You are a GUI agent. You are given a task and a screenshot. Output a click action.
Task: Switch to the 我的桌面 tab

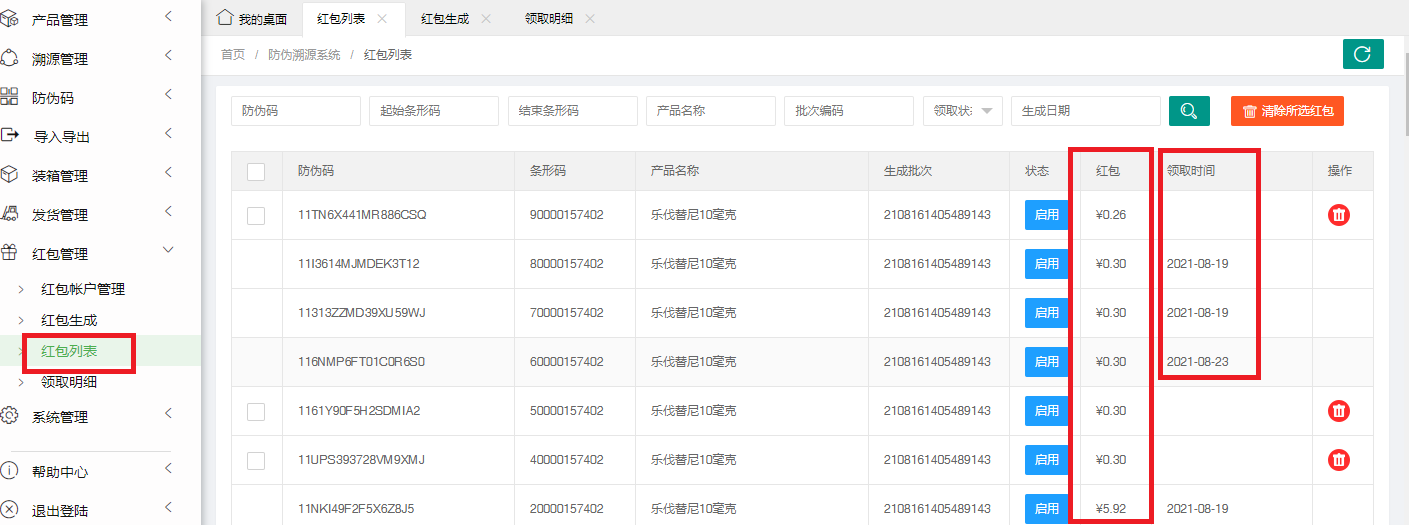coord(253,19)
